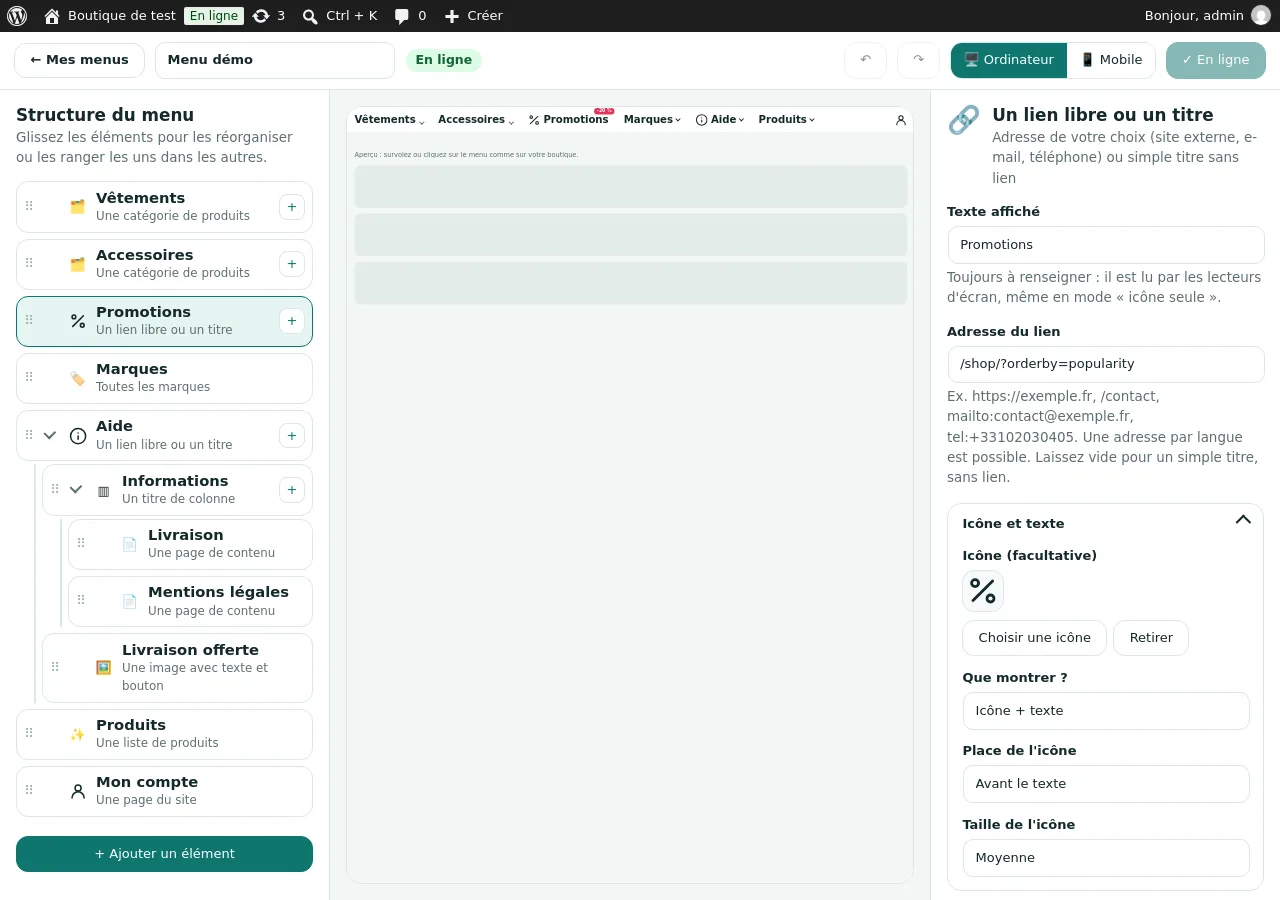The width and height of the screenshot is (1280, 900).
Task: Click the percent icon preview tile
Action: [x=983, y=591]
